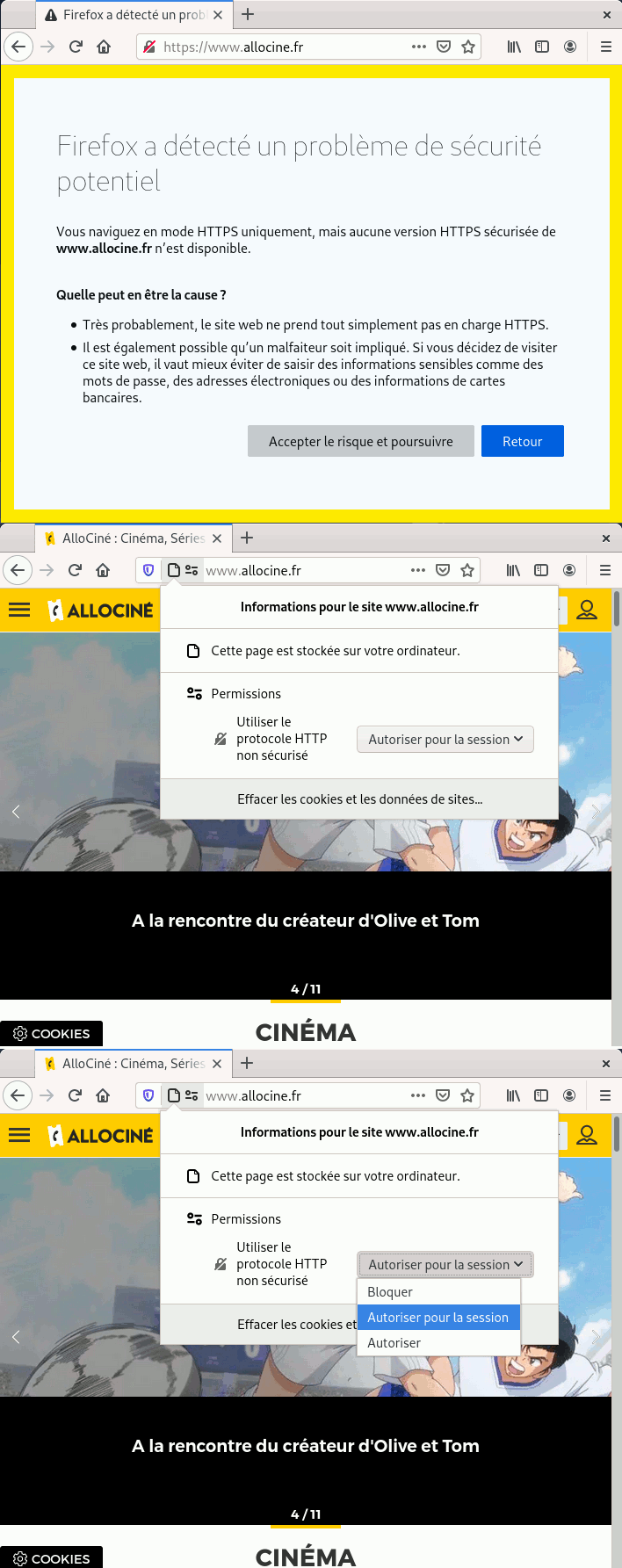The width and height of the screenshot is (622, 1568).
Task: Open COOKIES settings button in bottom window
Action: [52, 1558]
